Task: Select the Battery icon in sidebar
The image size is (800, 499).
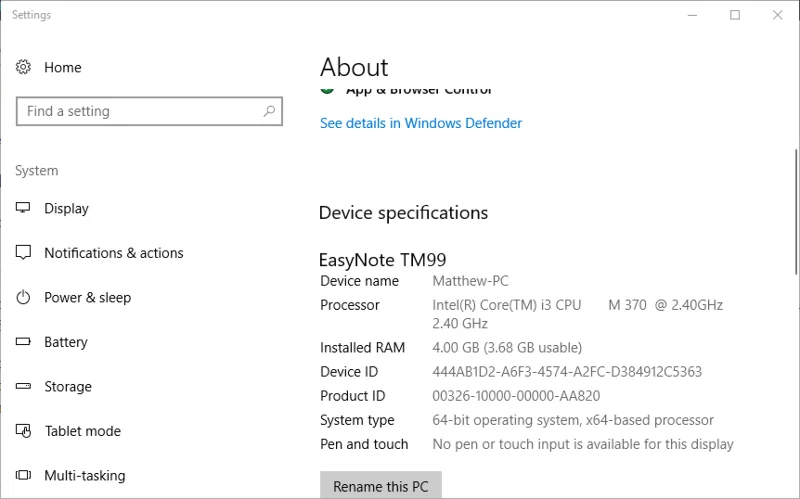Action: [23, 341]
